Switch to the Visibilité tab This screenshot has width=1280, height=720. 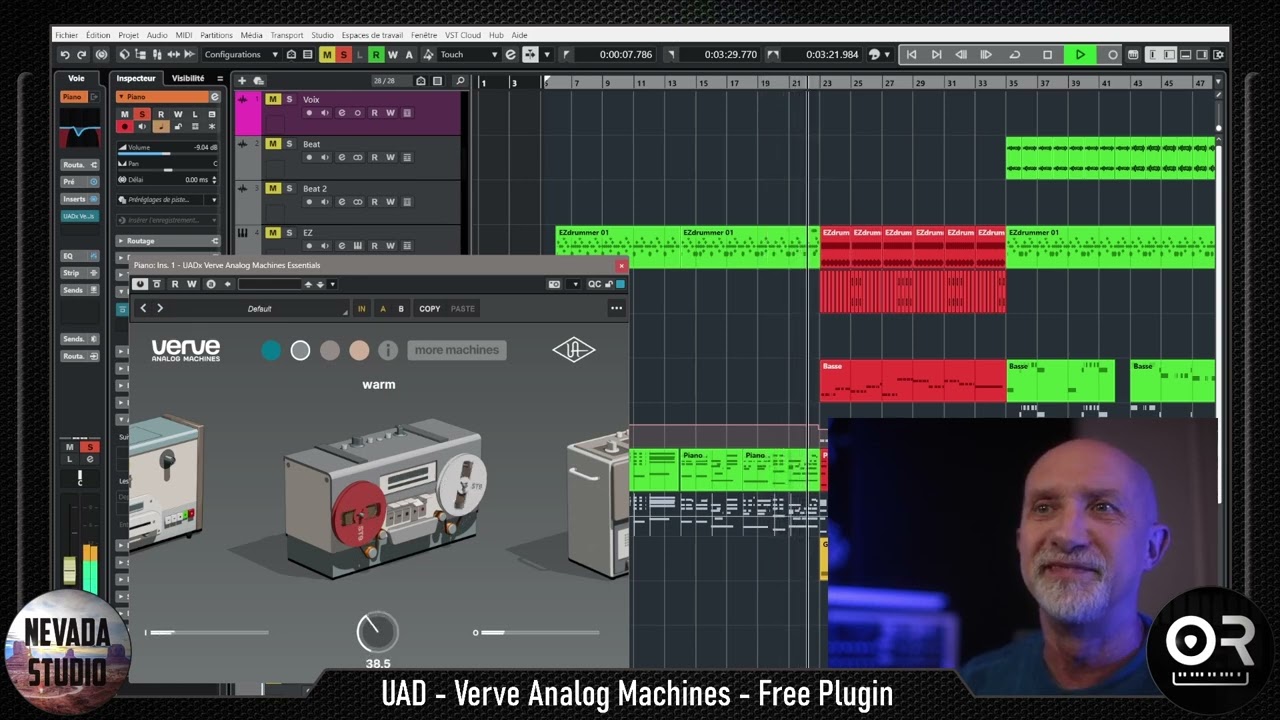(188, 78)
